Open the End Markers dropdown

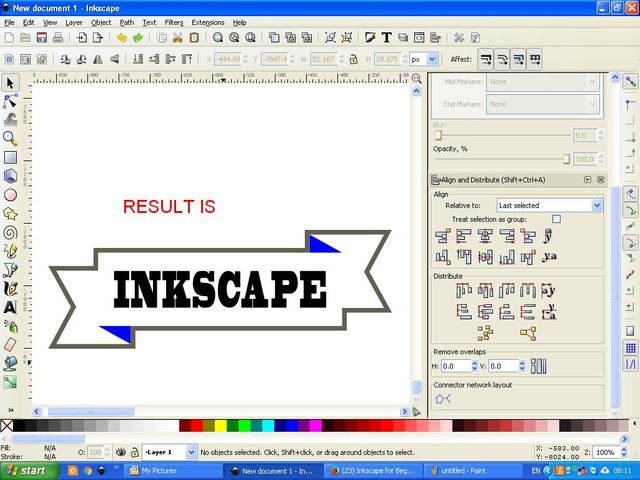(542, 104)
